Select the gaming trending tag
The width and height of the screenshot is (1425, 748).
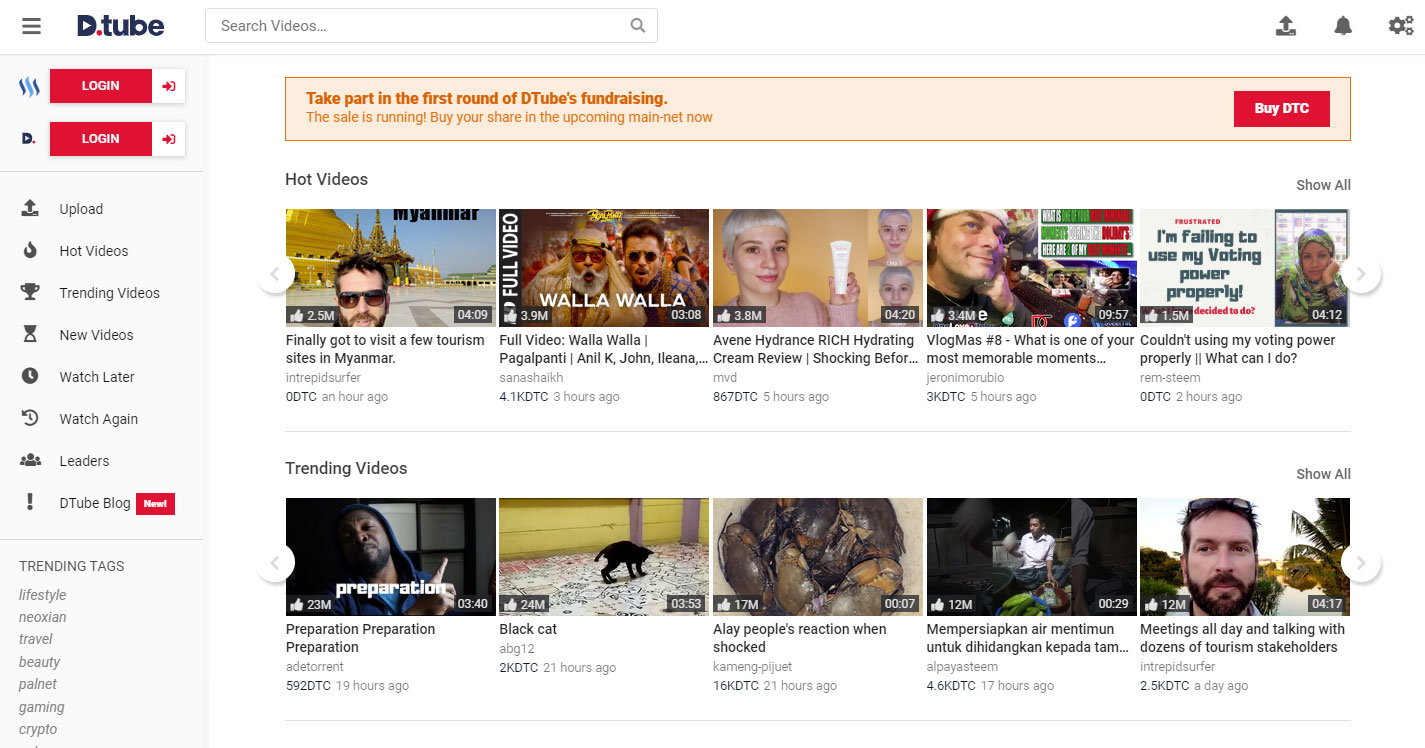coord(42,707)
